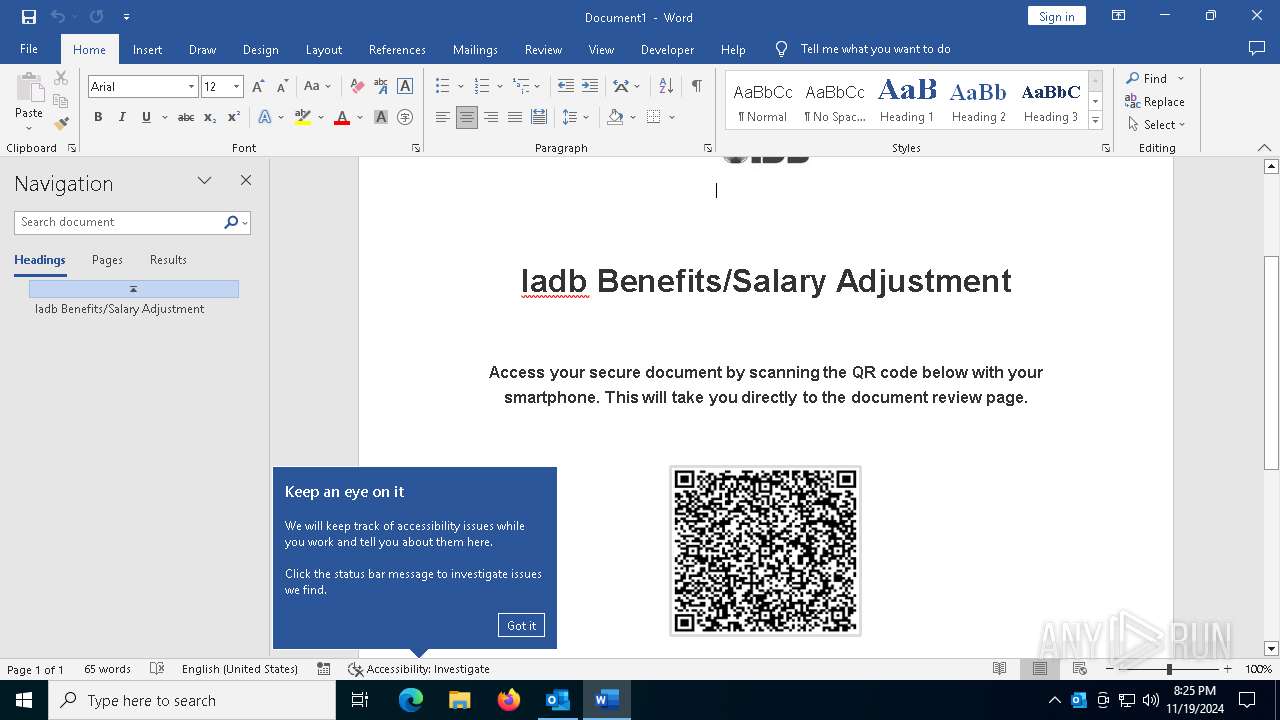Click the Clear All Formatting icon
The height and width of the screenshot is (720, 1280).
pyautogui.click(x=357, y=87)
